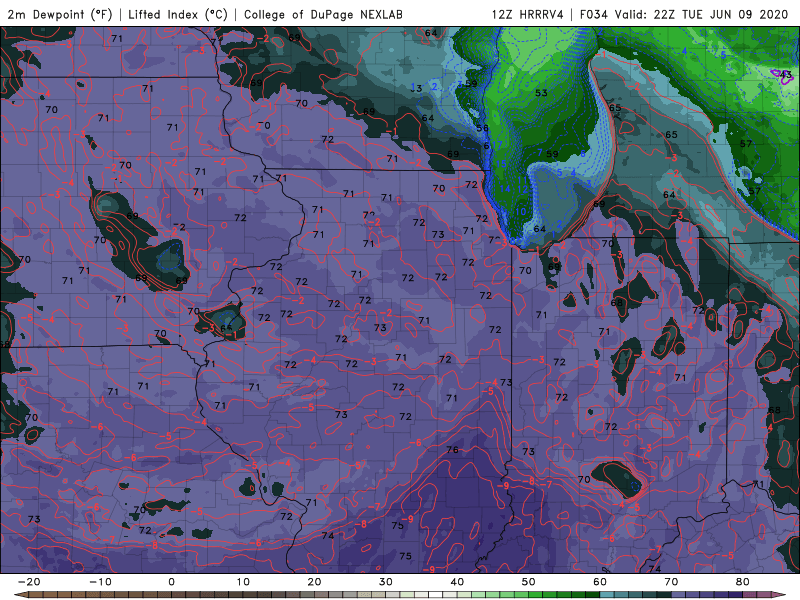This screenshot has height=600, width=800.
Task: Click the '-10' color scale label
Action: point(100,582)
